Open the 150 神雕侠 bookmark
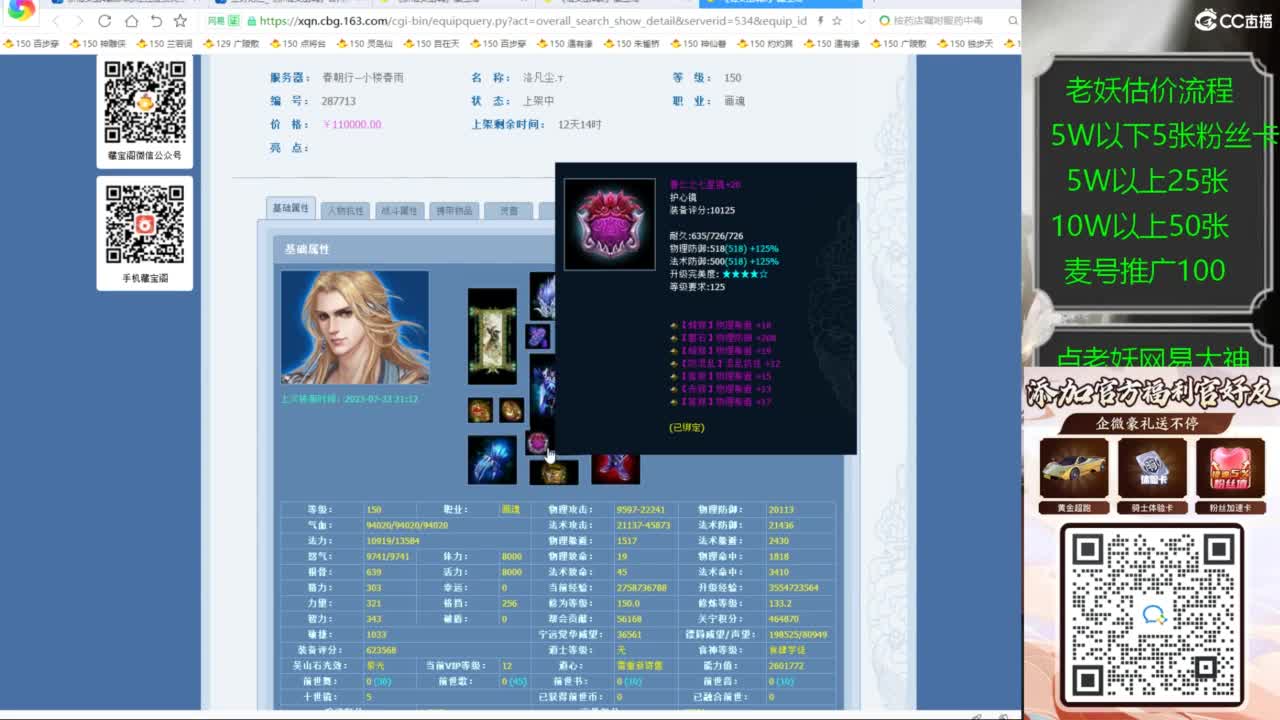The height and width of the screenshot is (720, 1280). click(x=99, y=44)
